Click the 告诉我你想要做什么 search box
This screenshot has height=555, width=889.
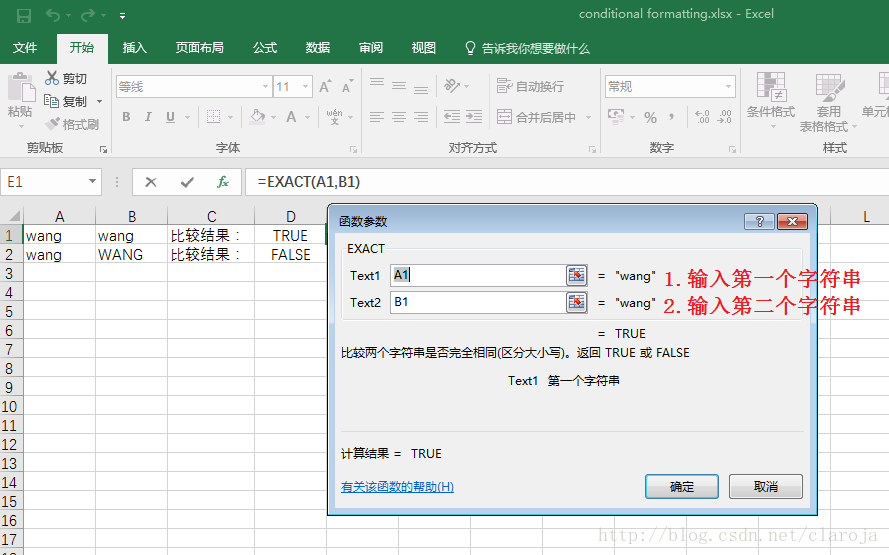[x=527, y=48]
